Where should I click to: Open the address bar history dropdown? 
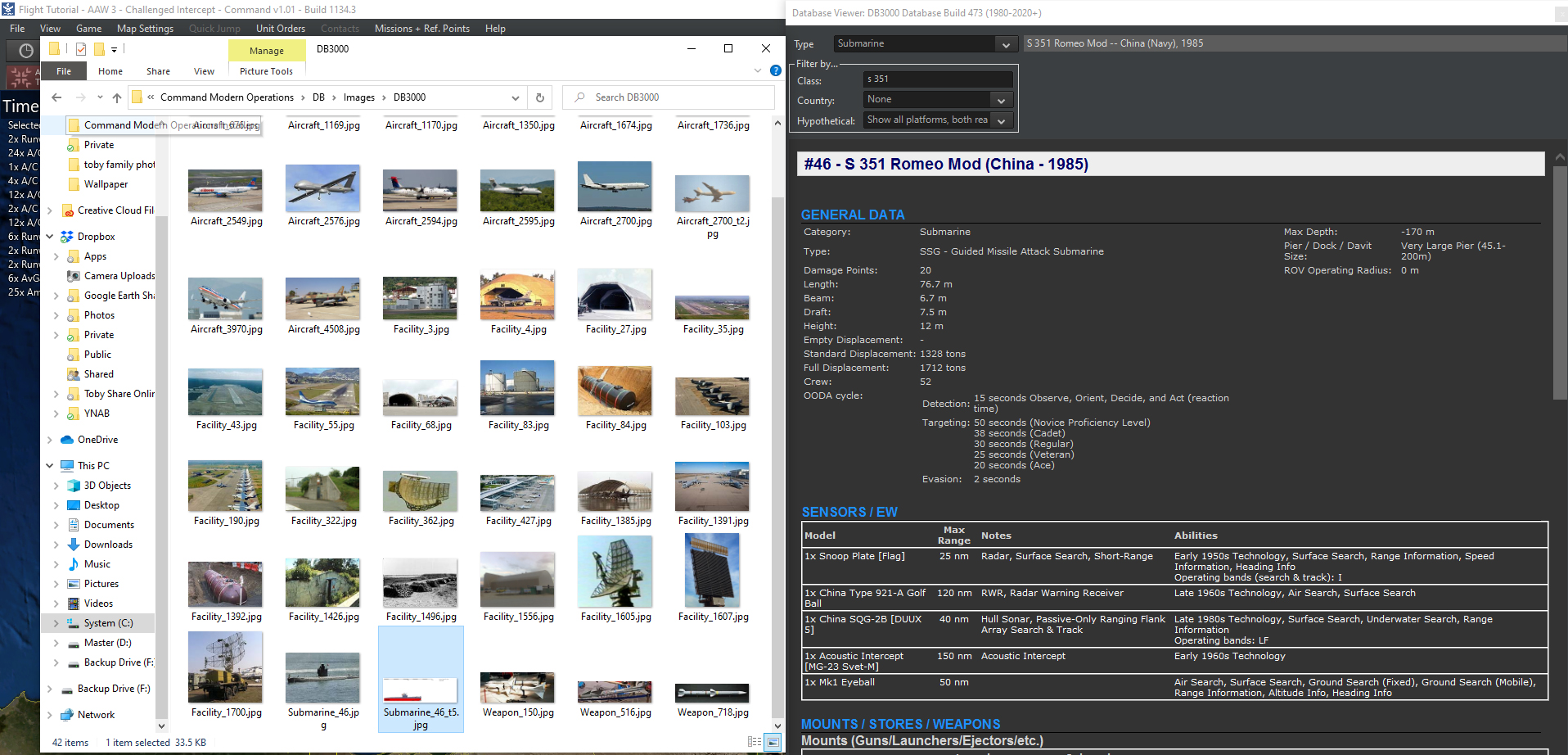tap(516, 97)
